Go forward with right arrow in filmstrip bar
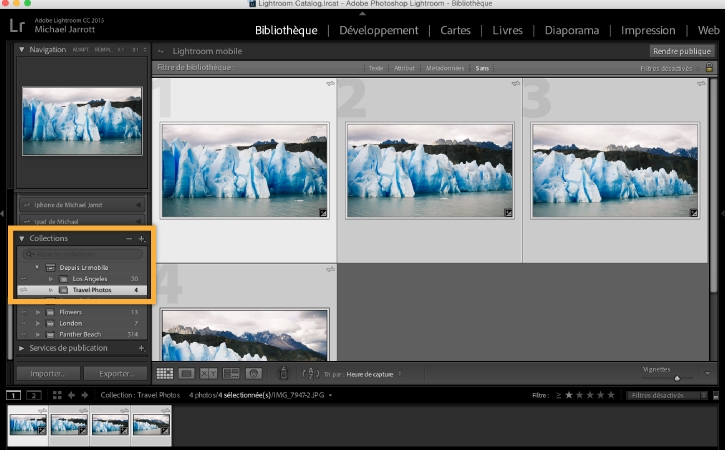Viewport: 725px width, 450px height. [85, 395]
